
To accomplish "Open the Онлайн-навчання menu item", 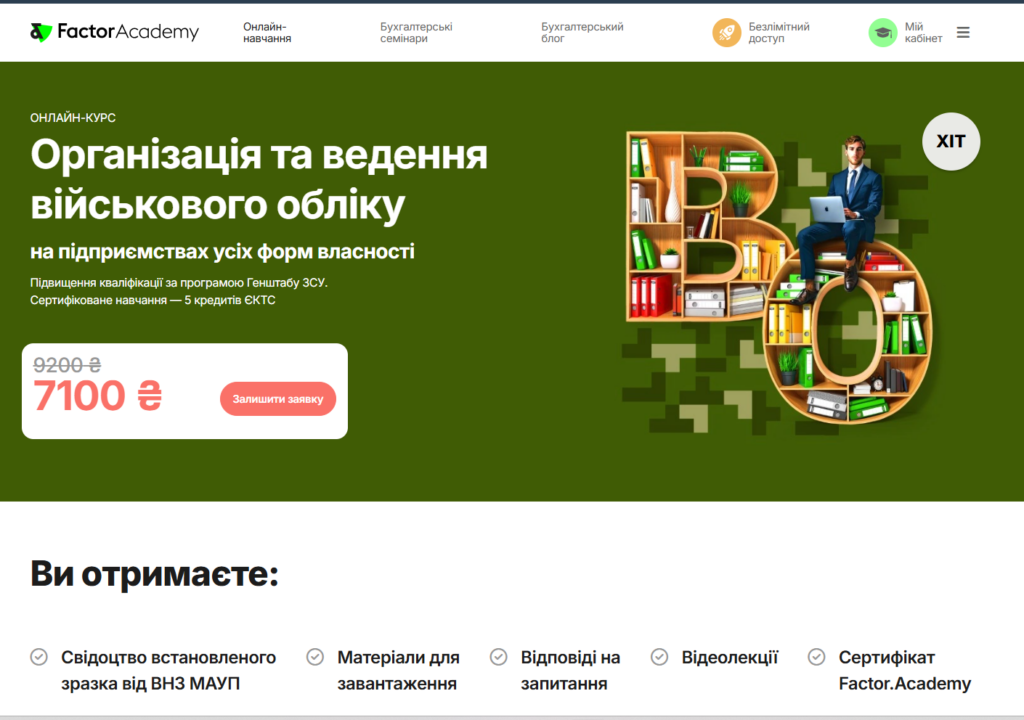I will point(267,32).
